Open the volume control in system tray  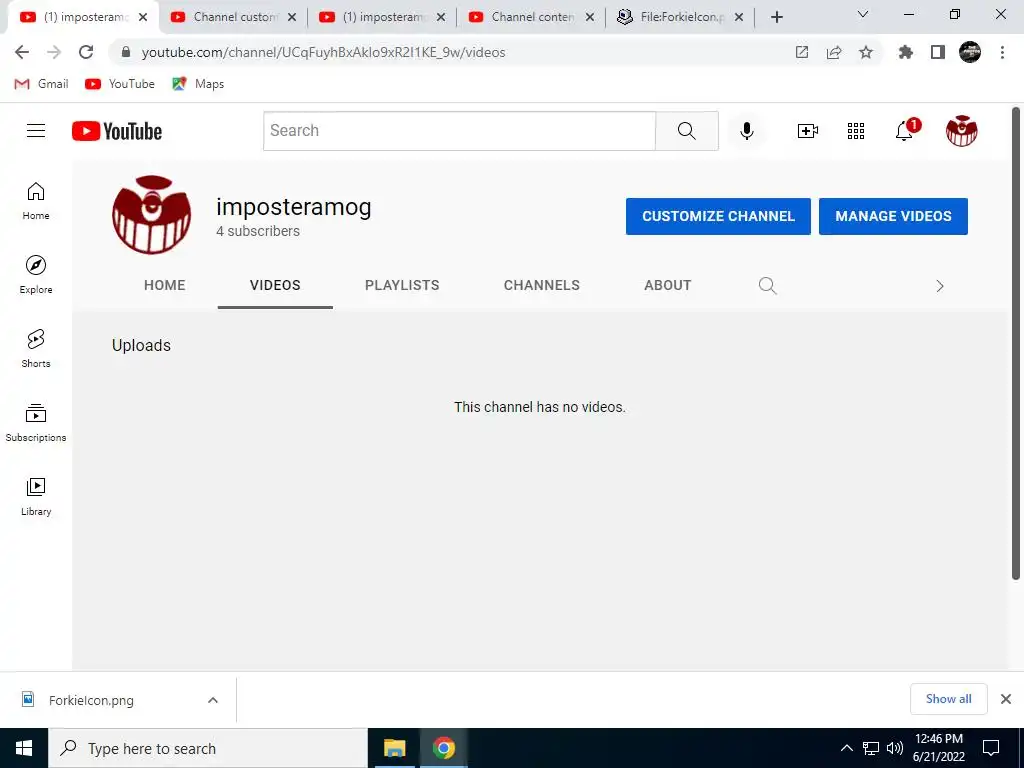(x=895, y=748)
